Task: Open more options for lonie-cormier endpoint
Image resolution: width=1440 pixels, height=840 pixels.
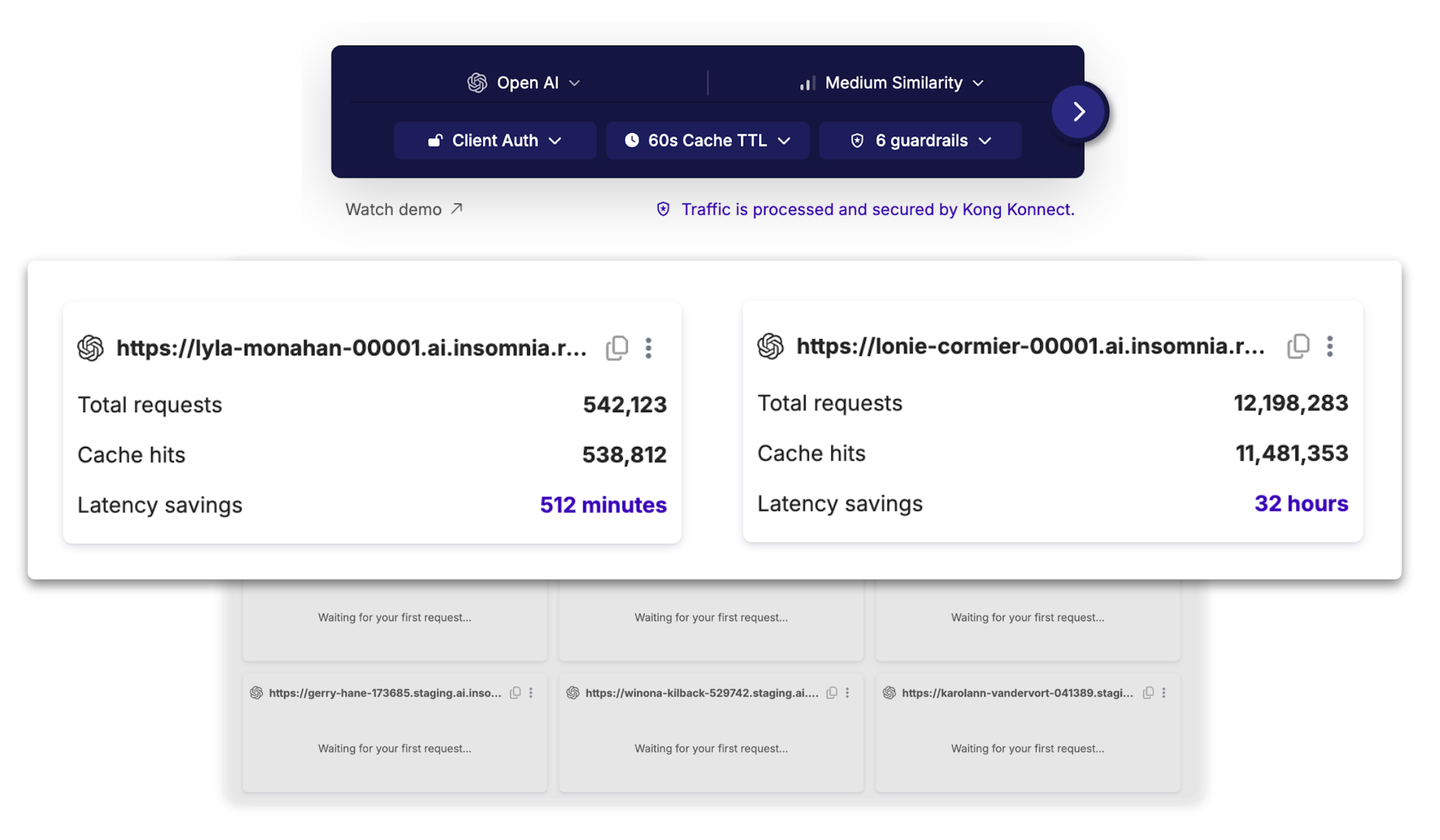Action: [x=1329, y=346]
